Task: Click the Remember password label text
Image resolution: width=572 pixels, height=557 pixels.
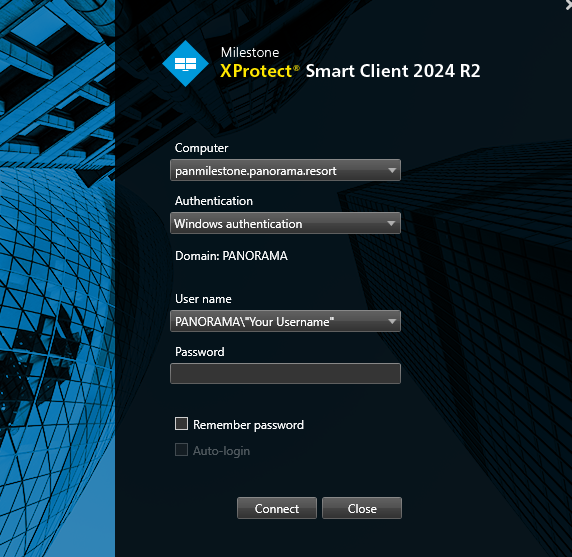Action: 248,425
